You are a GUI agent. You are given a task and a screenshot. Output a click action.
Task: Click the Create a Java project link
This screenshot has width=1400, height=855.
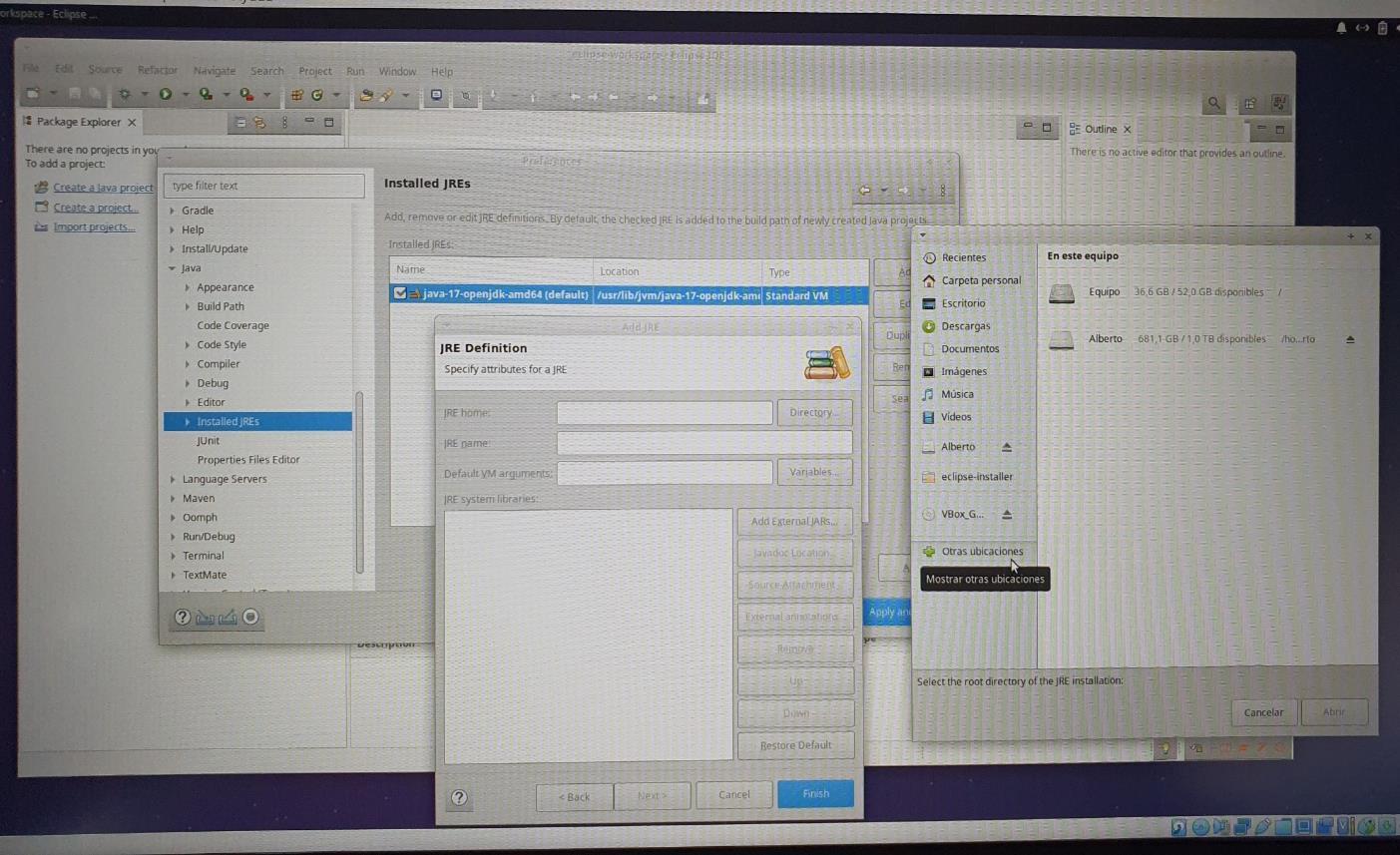103,188
